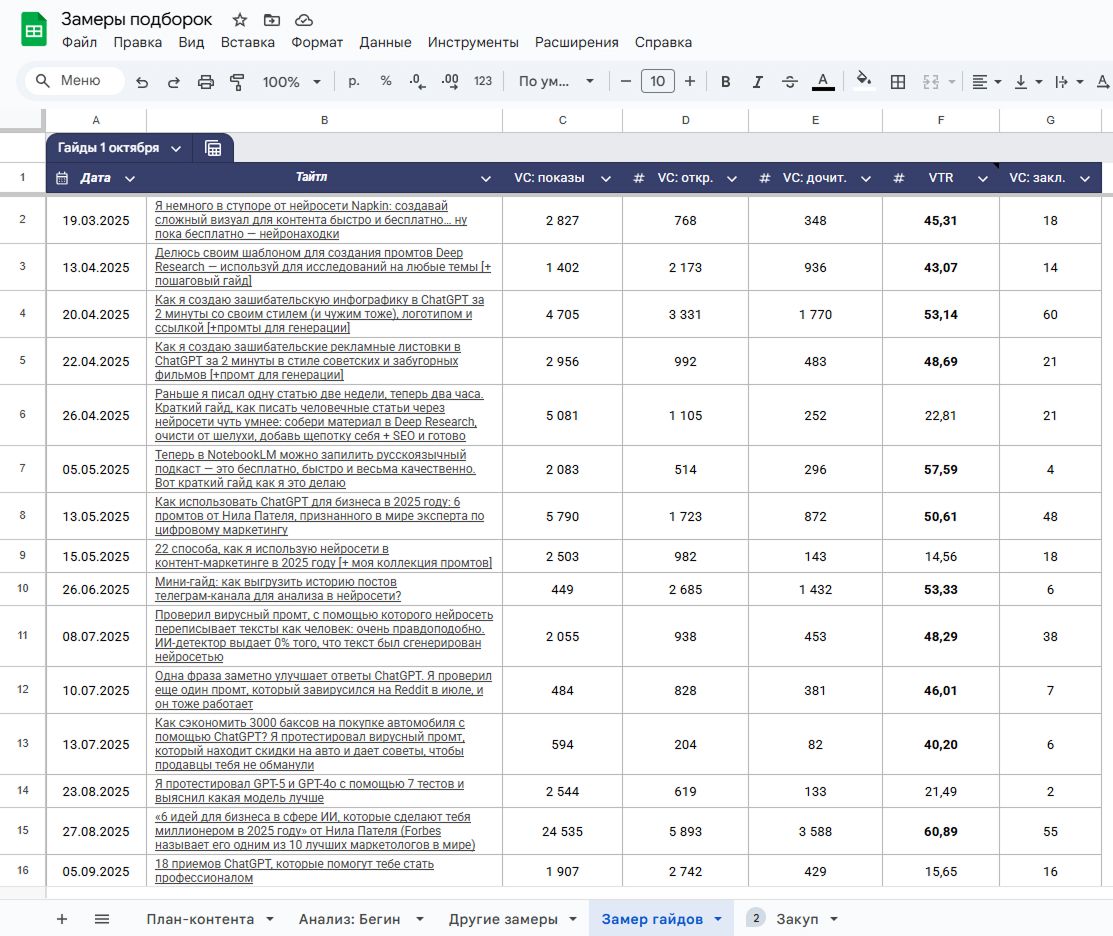Open the Данные menu

385,42
